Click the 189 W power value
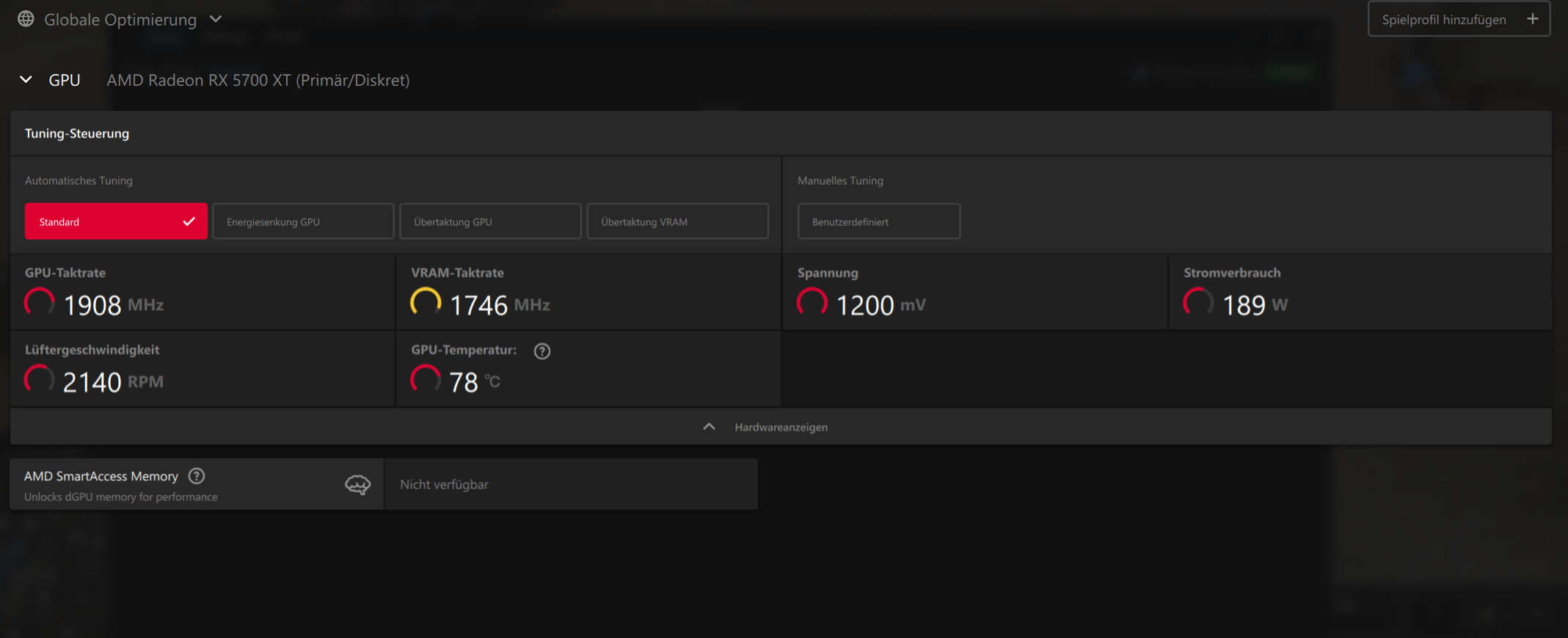1568x638 pixels. 1255,305
